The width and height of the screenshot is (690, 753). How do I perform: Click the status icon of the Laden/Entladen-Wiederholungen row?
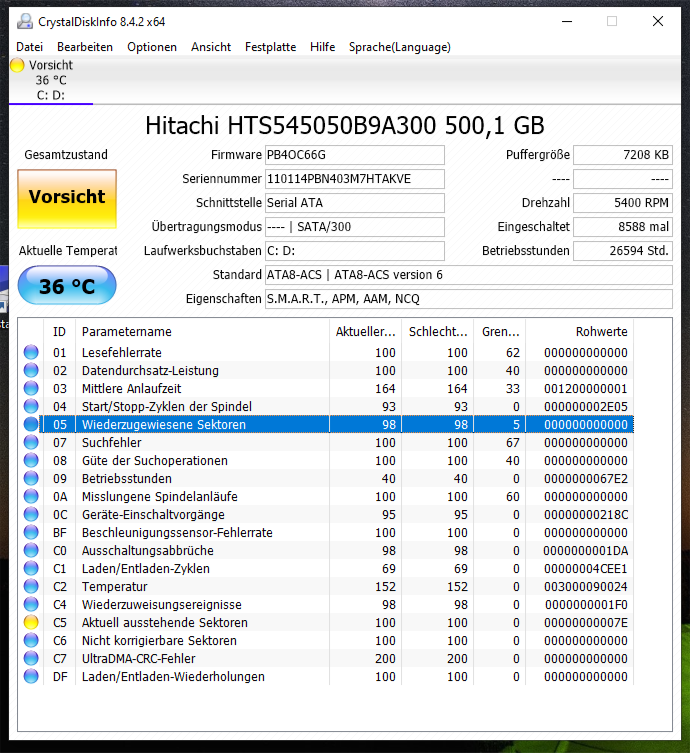[x=31, y=676]
